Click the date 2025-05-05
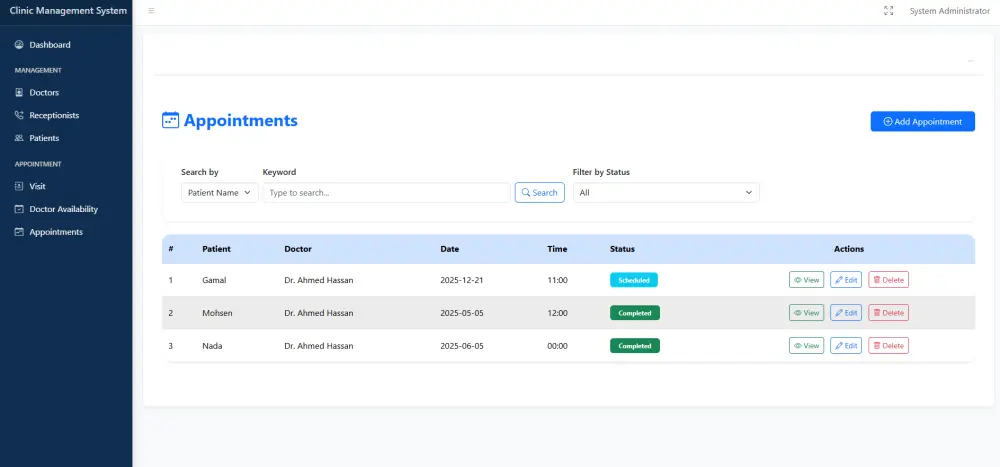Viewport: 1000px width, 467px height. pyautogui.click(x=462, y=313)
